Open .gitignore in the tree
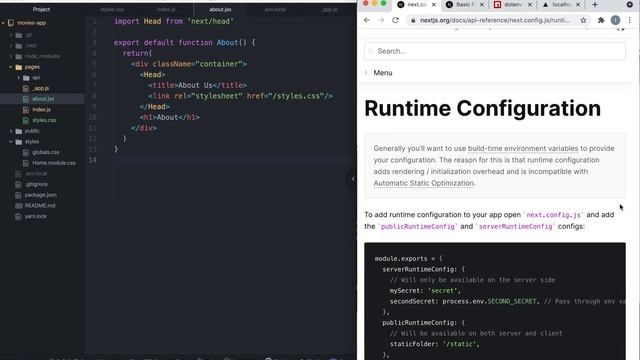 (x=36, y=184)
